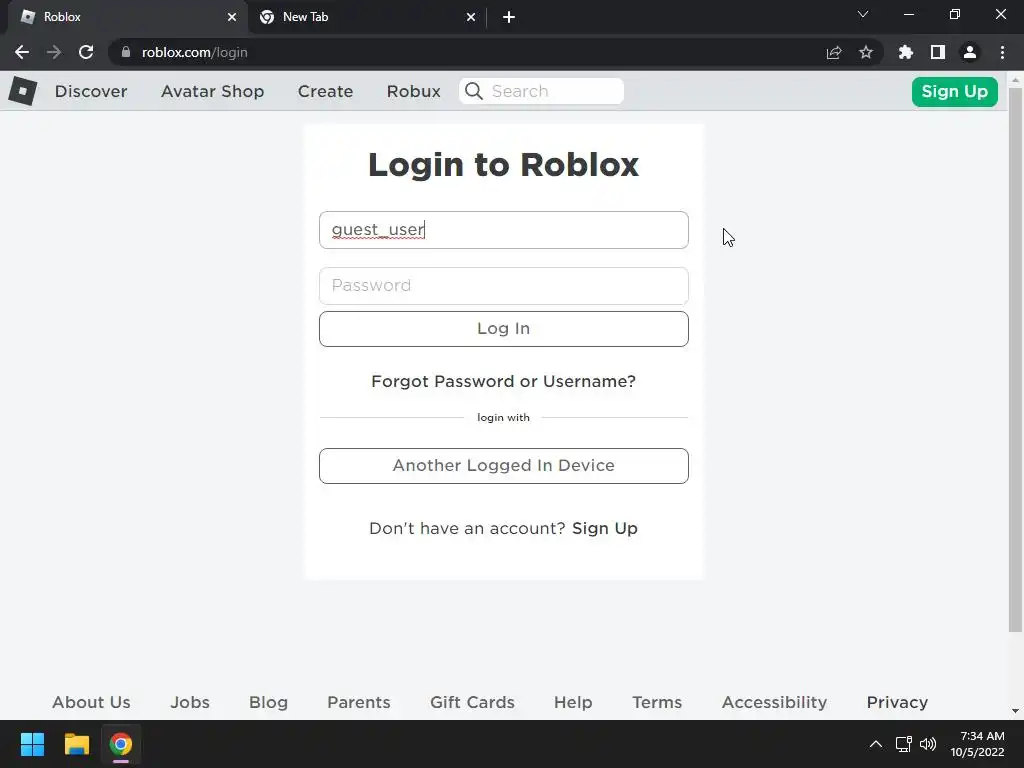Open the Chrome profile avatar menu
The height and width of the screenshot is (768, 1024).
coord(970,52)
